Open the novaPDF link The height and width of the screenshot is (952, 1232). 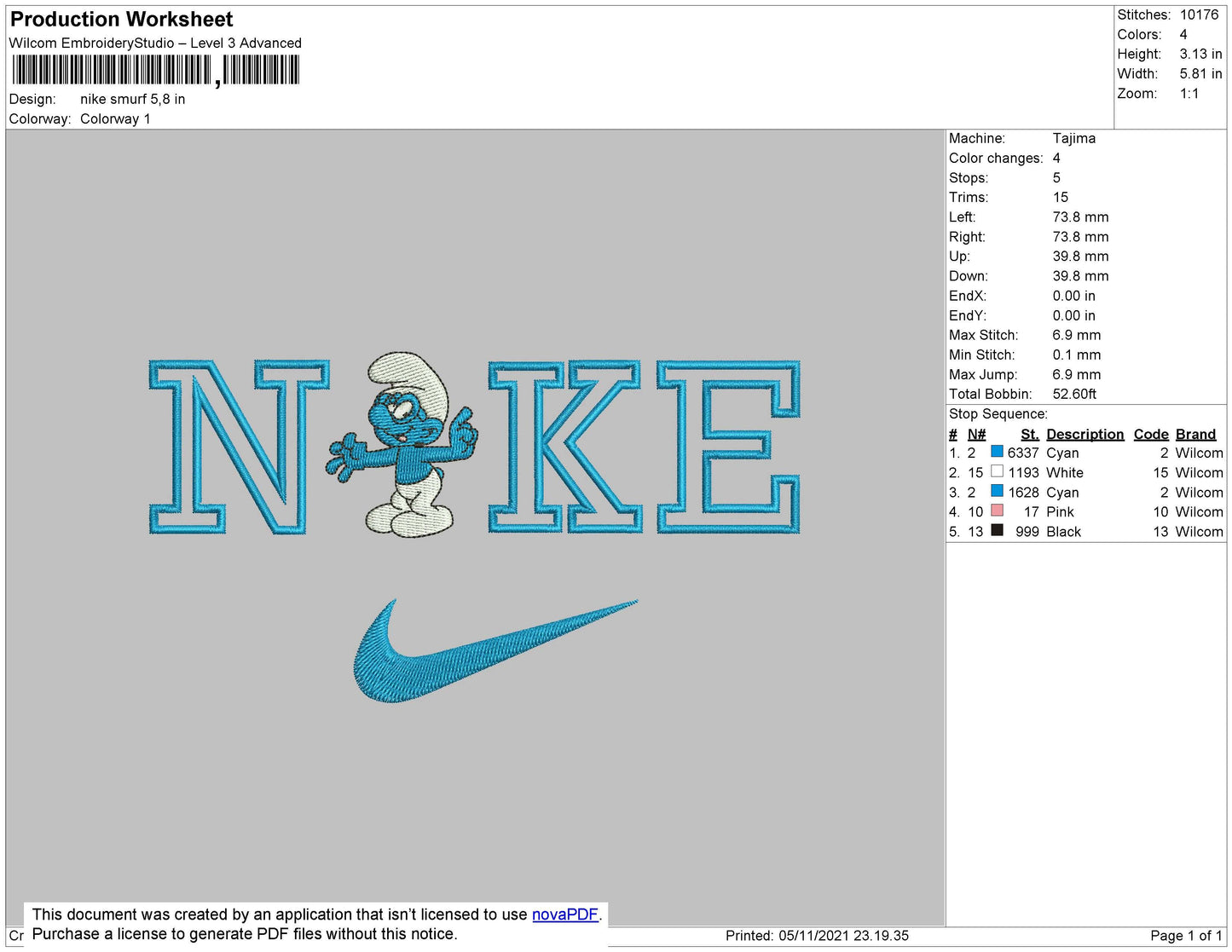click(565, 914)
